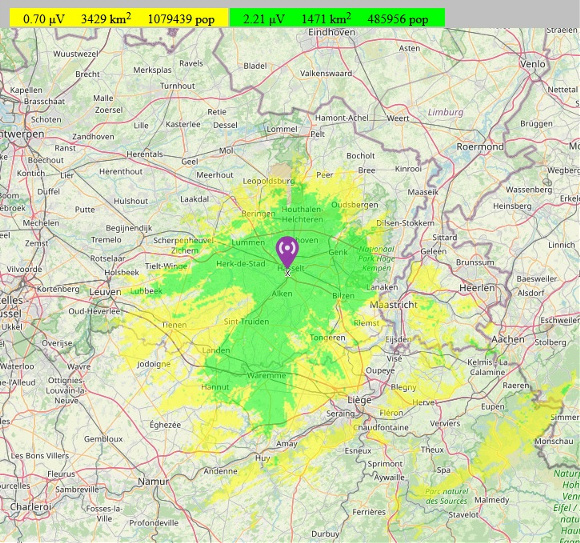Click the 485956 pop value in green legend
Screen dimensions: 580x543
(x=398, y=19)
